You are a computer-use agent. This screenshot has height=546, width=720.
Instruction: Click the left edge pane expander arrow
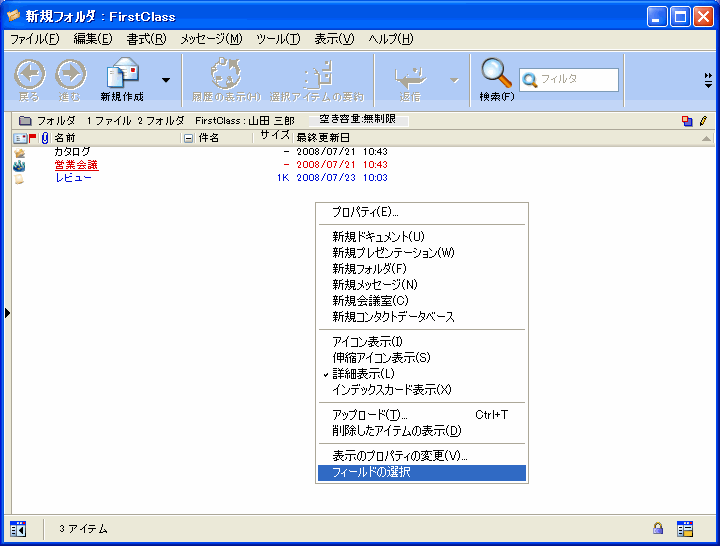pyautogui.click(x=7, y=314)
